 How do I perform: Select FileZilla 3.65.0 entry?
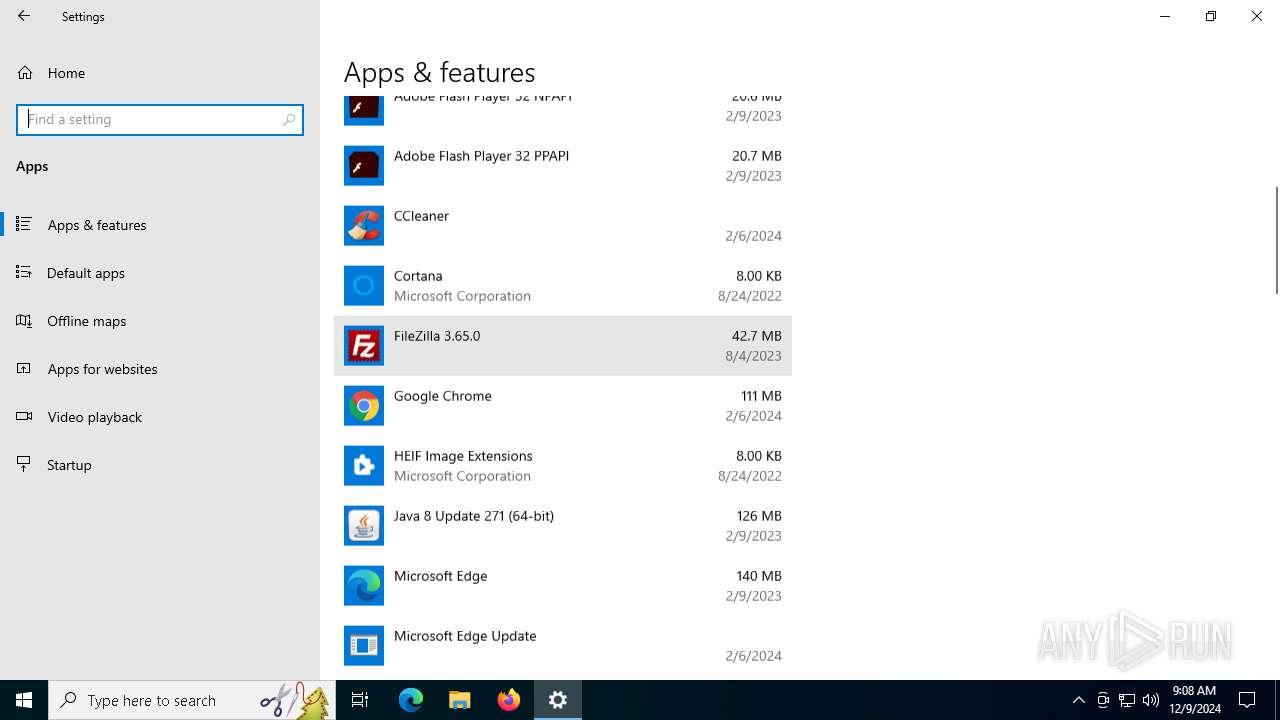[563, 346]
